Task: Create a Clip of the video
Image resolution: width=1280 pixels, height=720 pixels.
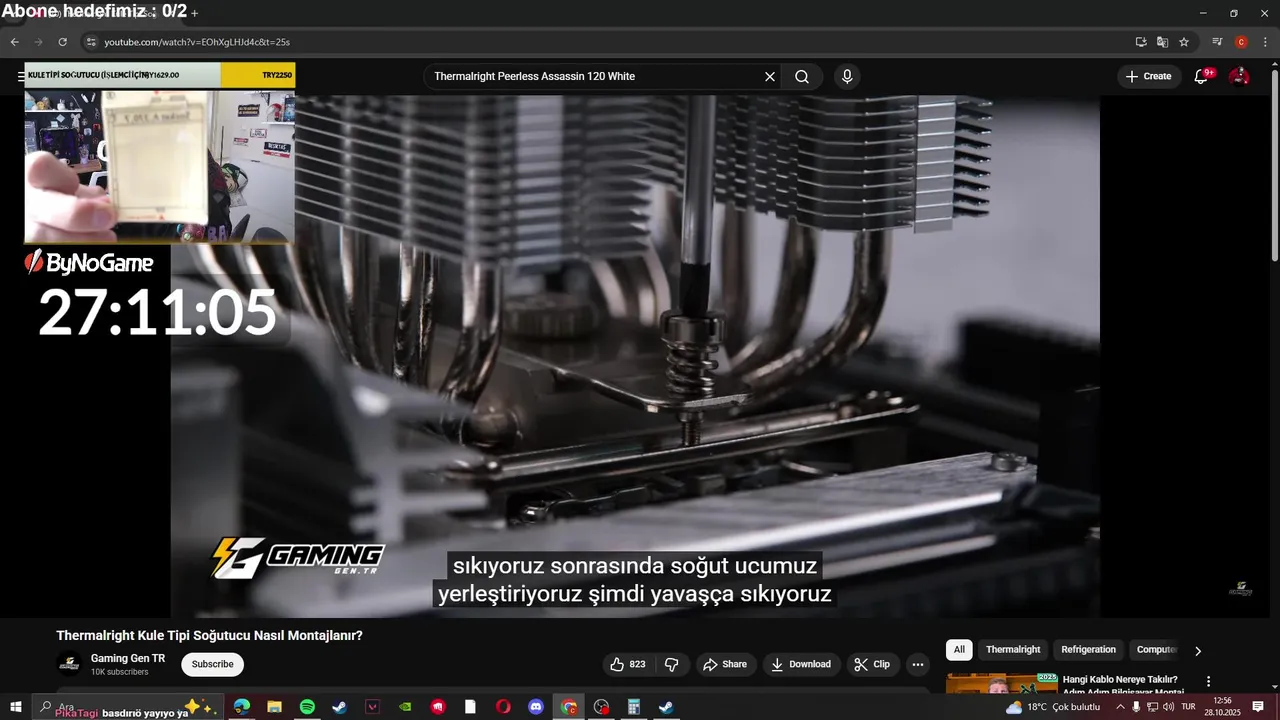Action: pyautogui.click(x=872, y=664)
